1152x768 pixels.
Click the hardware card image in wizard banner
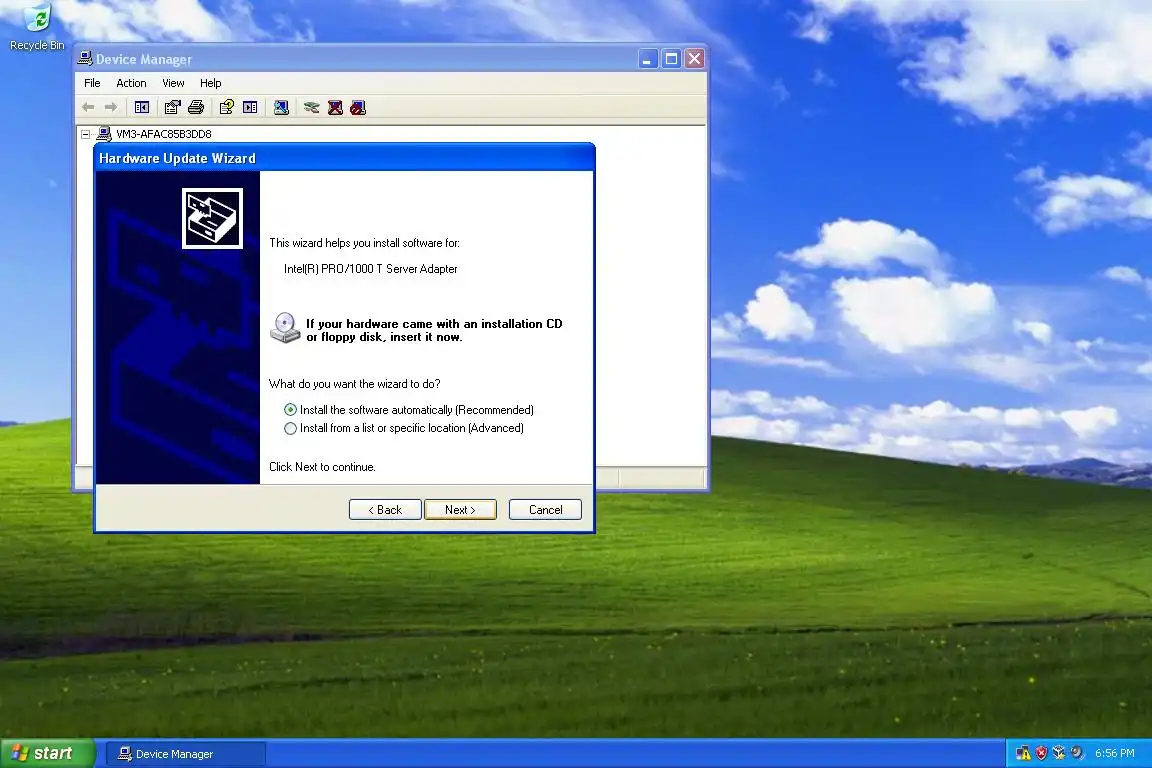[x=212, y=218]
